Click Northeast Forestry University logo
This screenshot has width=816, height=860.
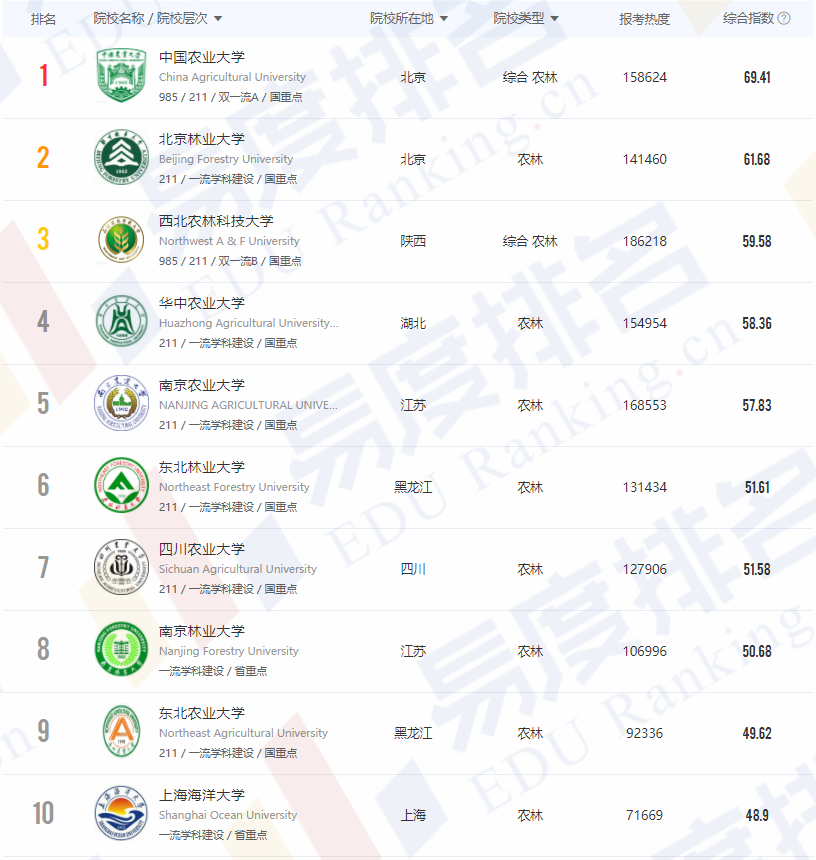coord(120,486)
